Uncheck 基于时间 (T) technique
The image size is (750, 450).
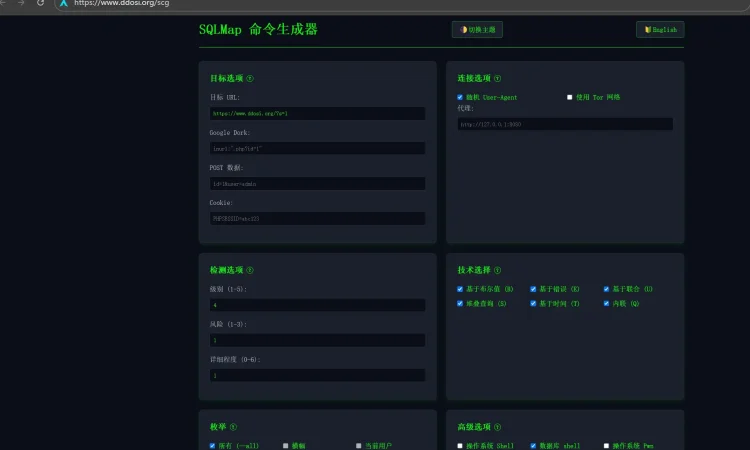(533, 303)
